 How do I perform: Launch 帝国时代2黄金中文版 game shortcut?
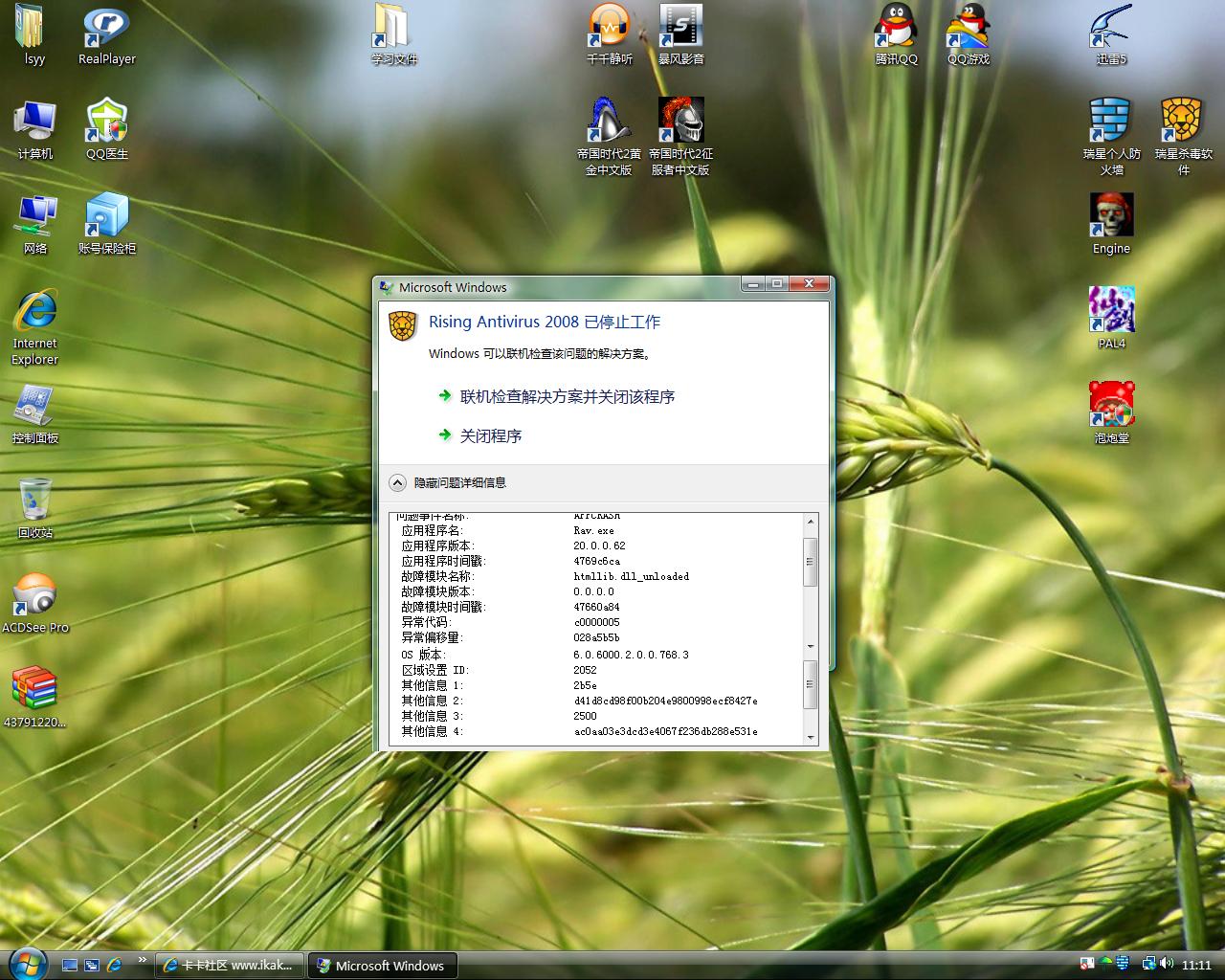[x=609, y=137]
